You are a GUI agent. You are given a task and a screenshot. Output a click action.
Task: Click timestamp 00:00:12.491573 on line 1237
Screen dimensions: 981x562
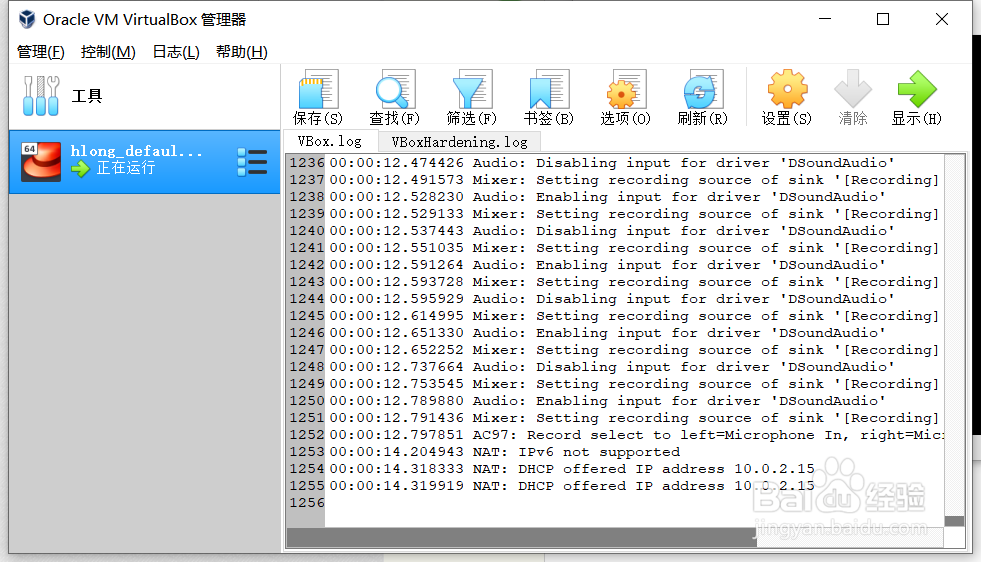[397, 180]
